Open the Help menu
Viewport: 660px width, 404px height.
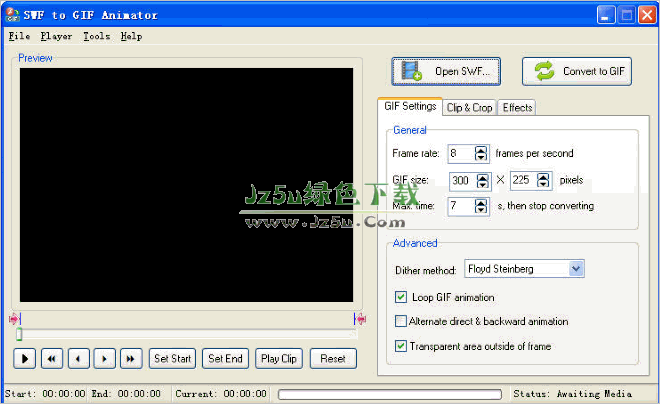tap(131, 37)
